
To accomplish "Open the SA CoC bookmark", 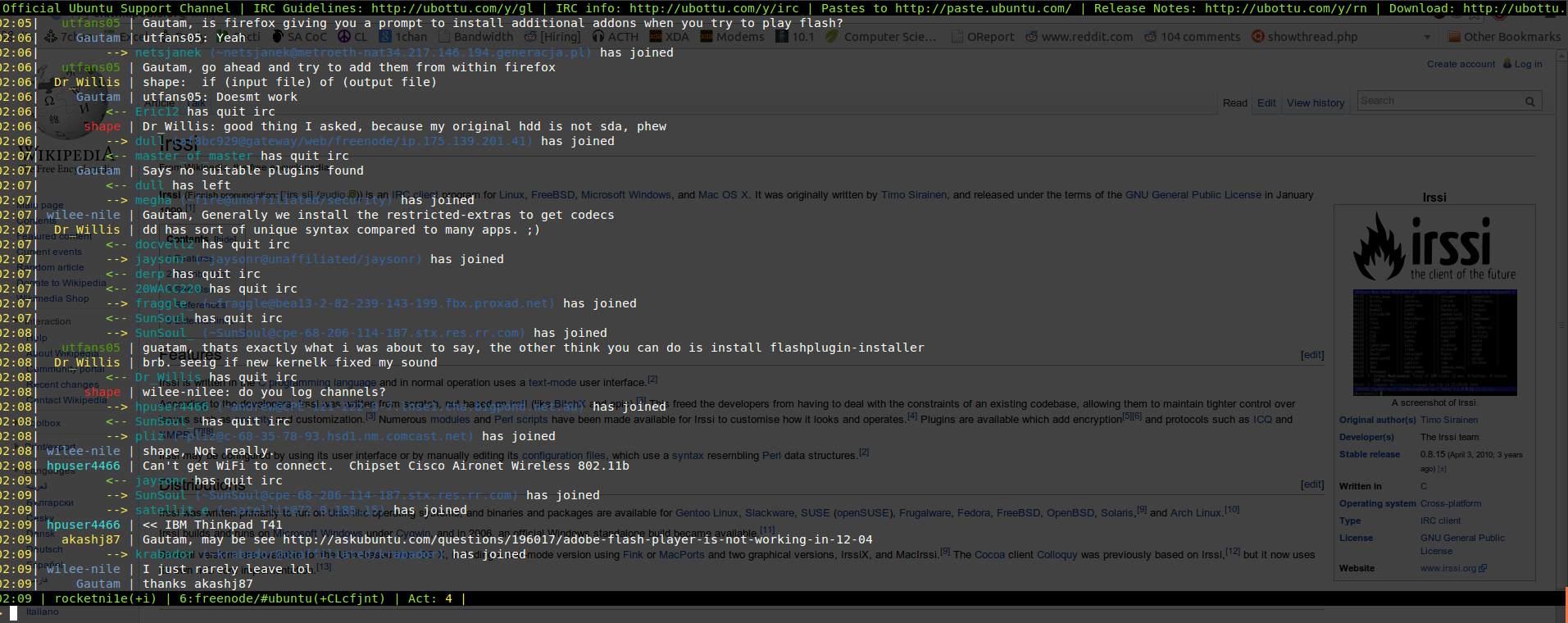I will coord(299,37).
